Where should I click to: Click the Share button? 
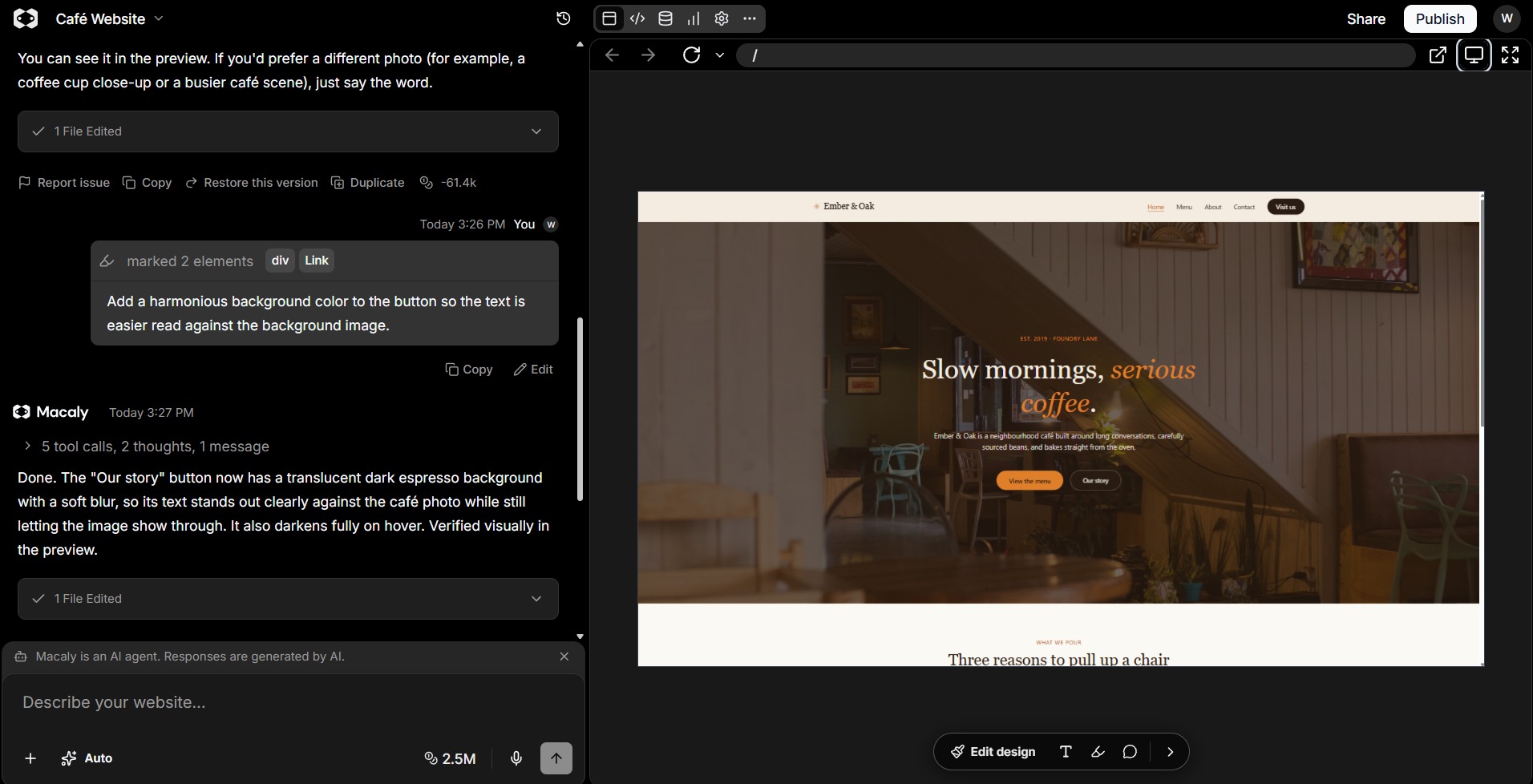click(1366, 18)
